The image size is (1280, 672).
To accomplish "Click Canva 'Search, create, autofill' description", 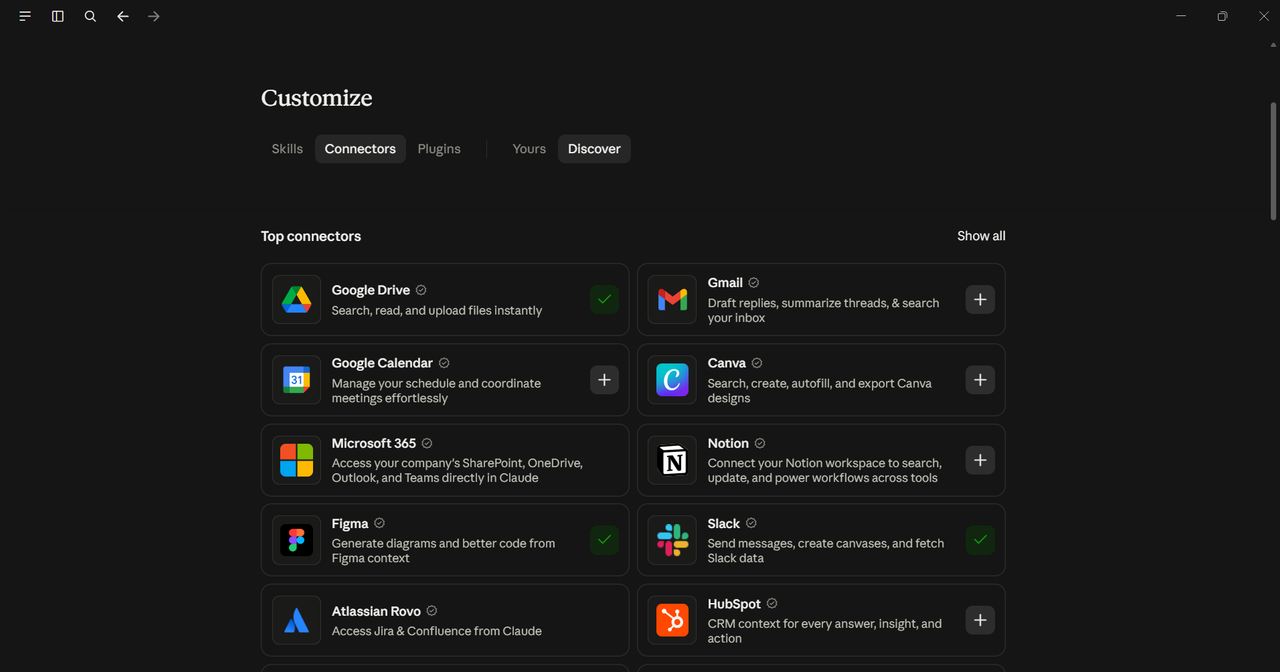I will click(x=820, y=391).
